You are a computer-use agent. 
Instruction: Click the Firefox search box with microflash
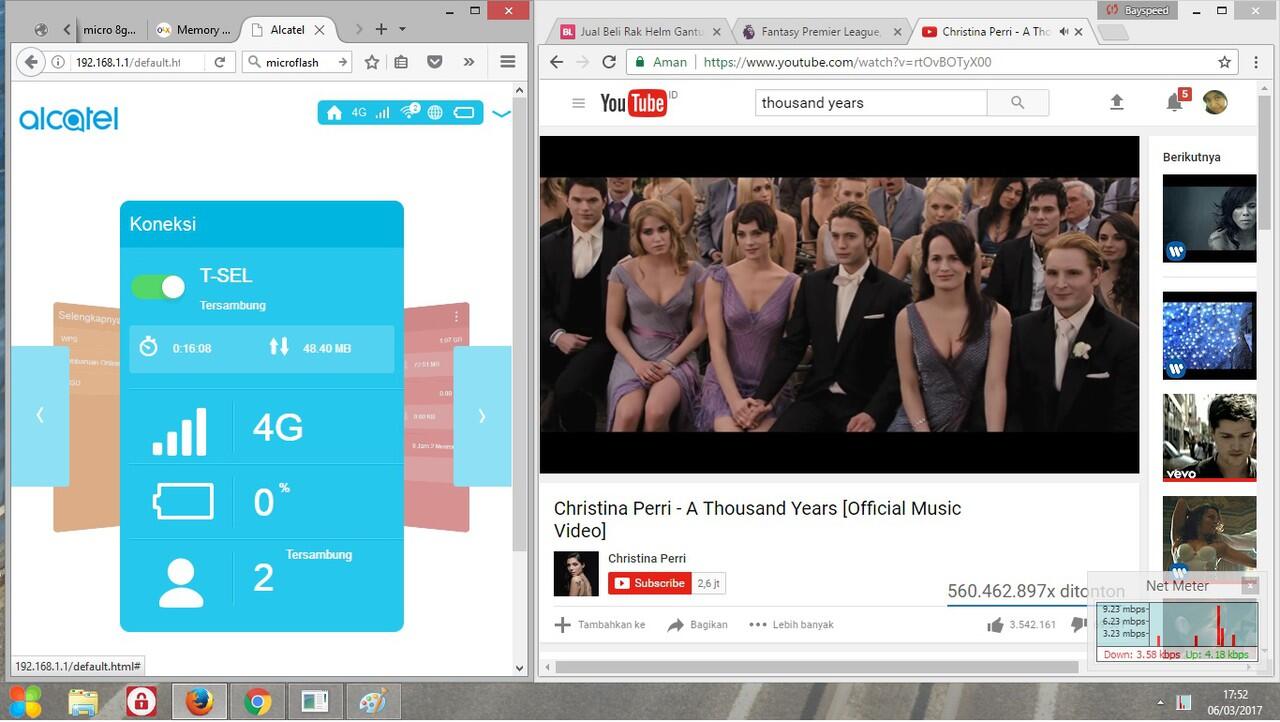[x=297, y=62]
